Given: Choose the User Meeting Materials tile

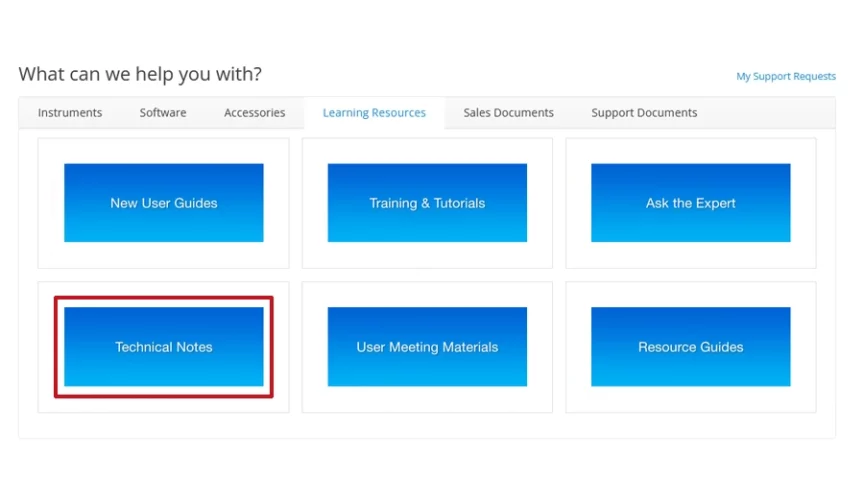Looking at the screenshot, I should pos(427,347).
